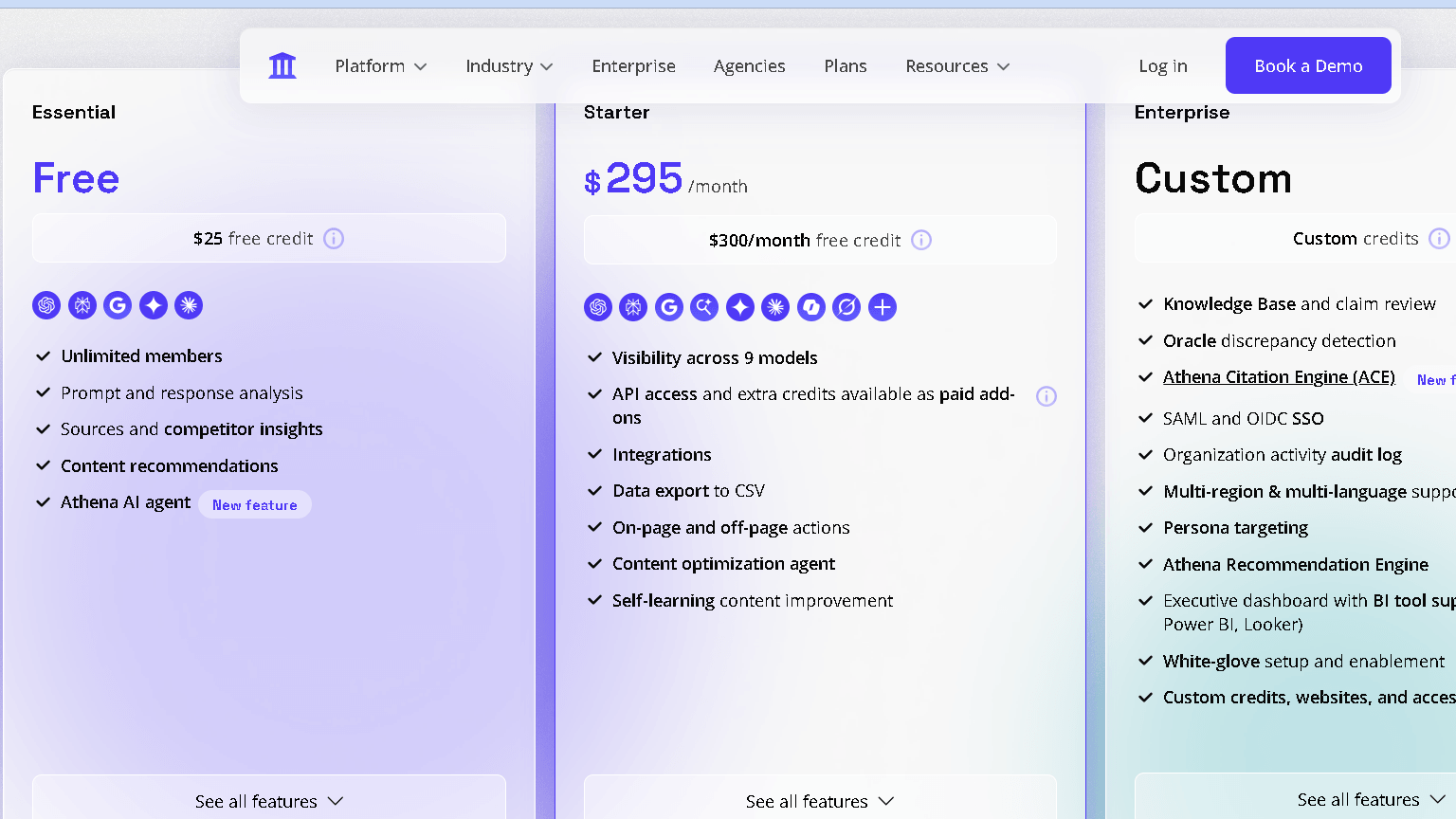Click the plus more-models icon in Starter plan
Screen dimensions: 1456x819
click(883, 307)
